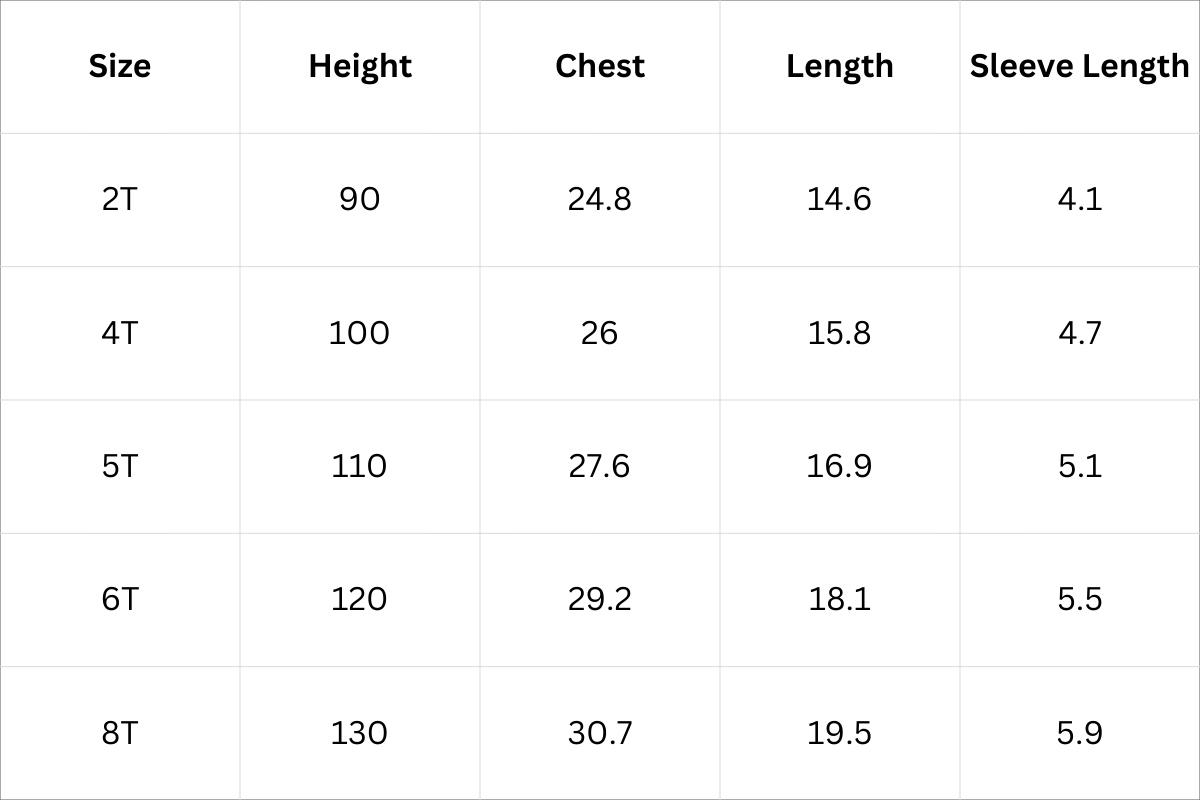Image resolution: width=1200 pixels, height=800 pixels.
Task: Select the 6T size cell
Action: point(120,599)
